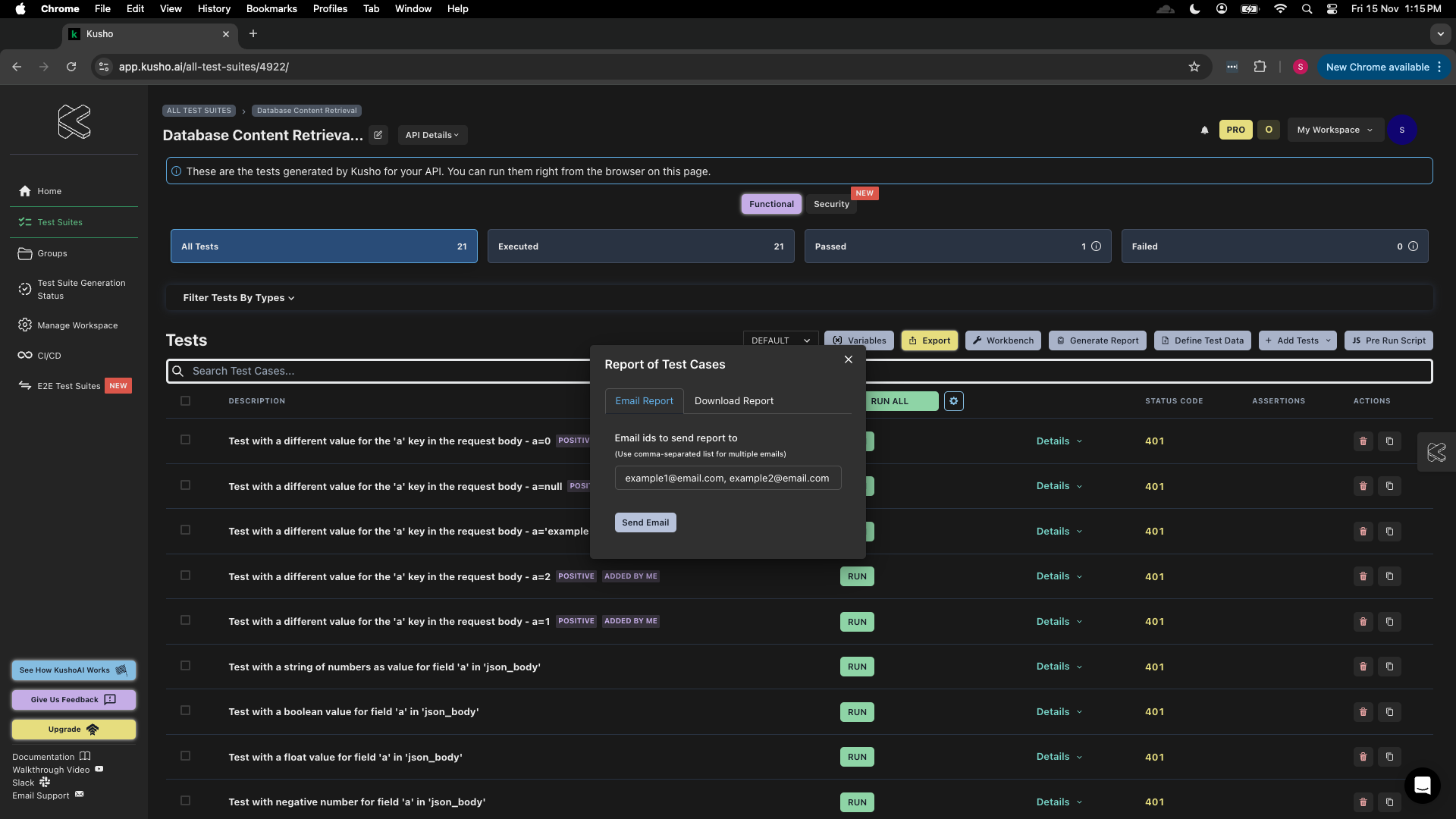Image resolution: width=1456 pixels, height=819 pixels.
Task: Filter by the Executed tests card
Action: tap(641, 246)
